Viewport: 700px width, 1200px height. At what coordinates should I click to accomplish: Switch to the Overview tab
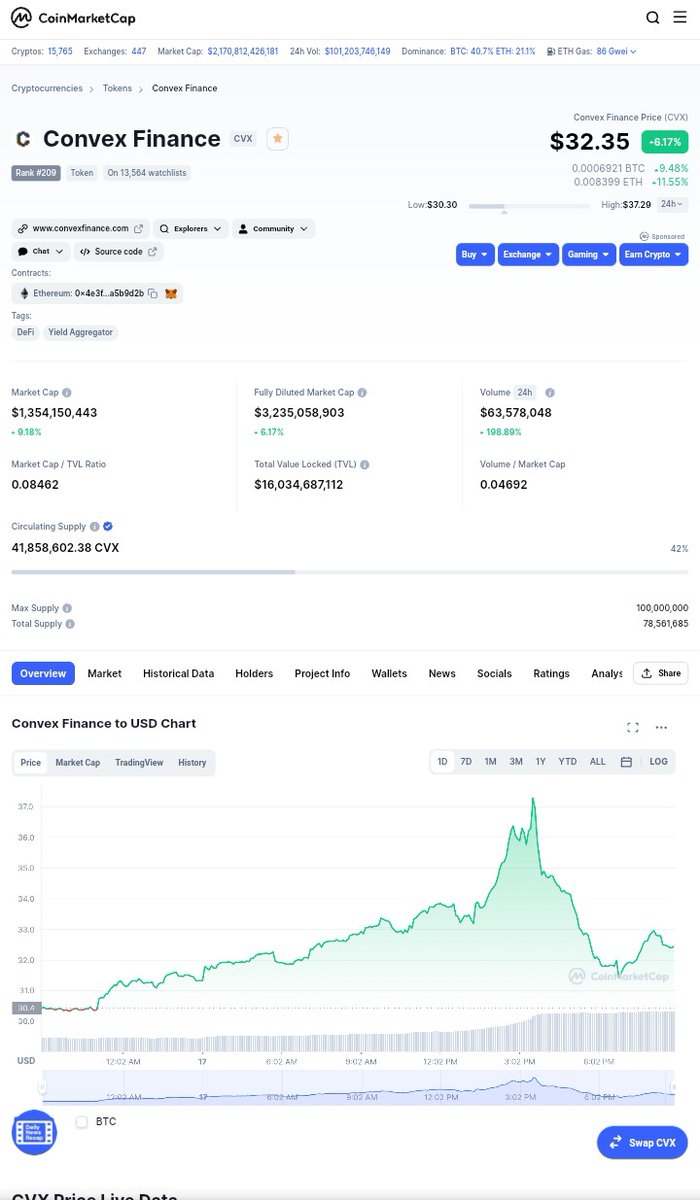point(43,673)
